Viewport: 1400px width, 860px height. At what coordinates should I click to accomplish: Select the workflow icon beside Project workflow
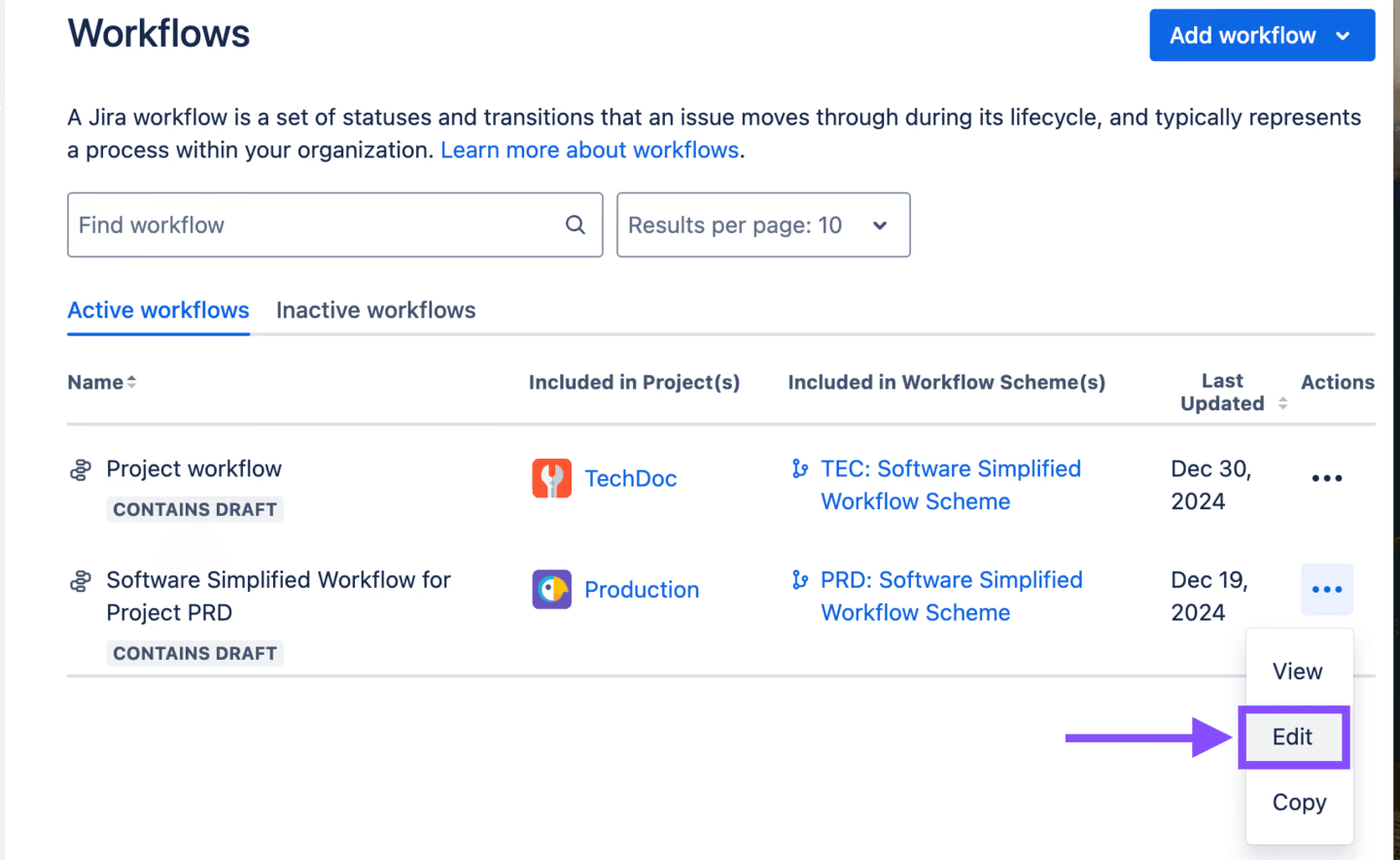tap(79, 468)
